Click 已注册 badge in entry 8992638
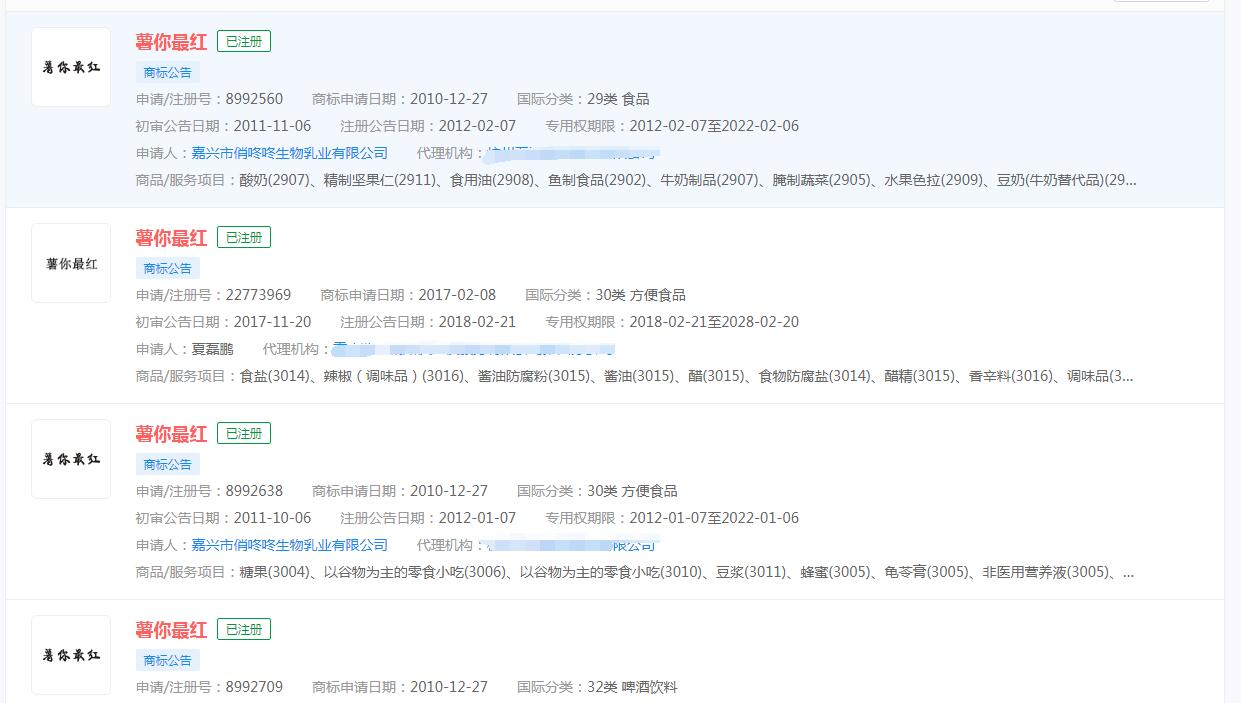Viewport: 1241px width, 703px height. click(244, 433)
